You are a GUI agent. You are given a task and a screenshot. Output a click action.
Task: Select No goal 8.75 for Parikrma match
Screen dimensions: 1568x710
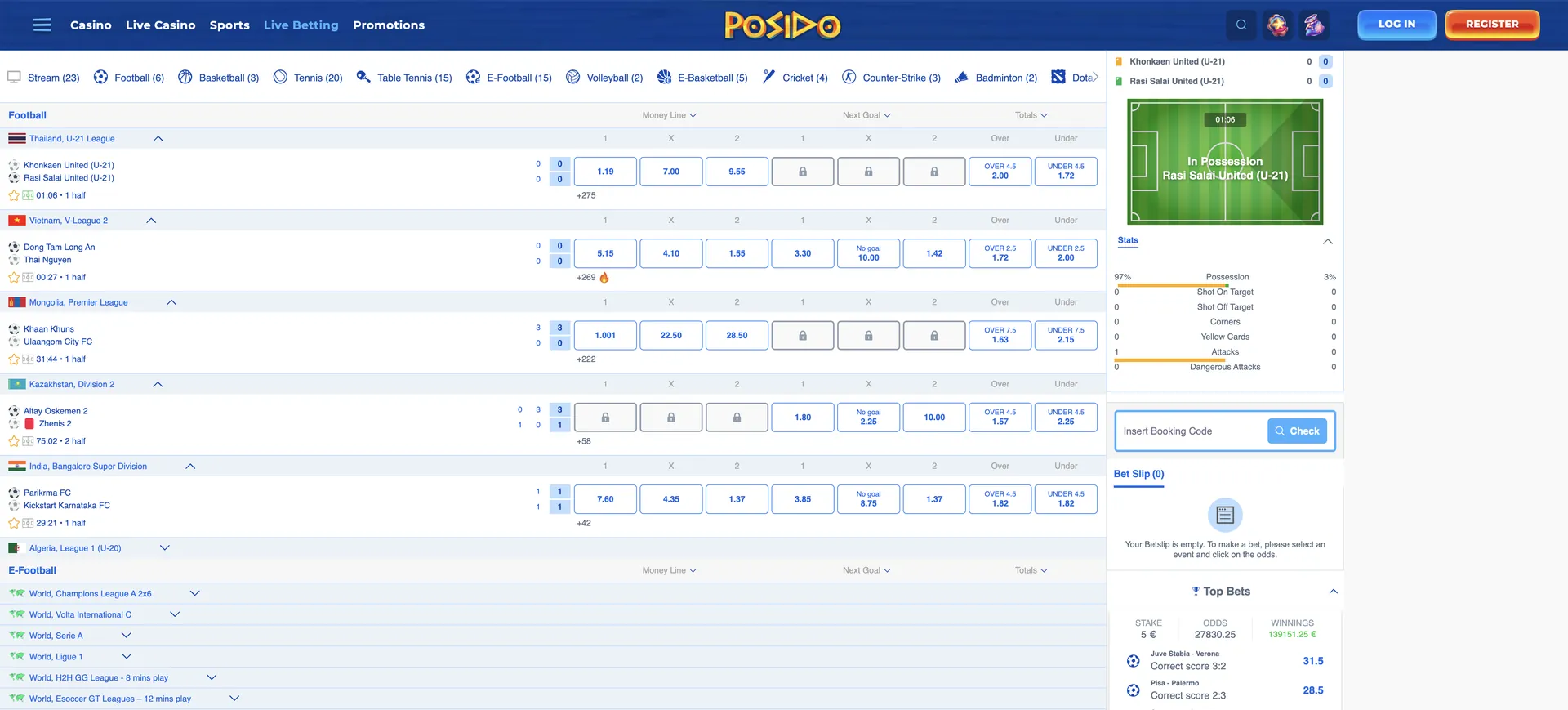point(868,499)
